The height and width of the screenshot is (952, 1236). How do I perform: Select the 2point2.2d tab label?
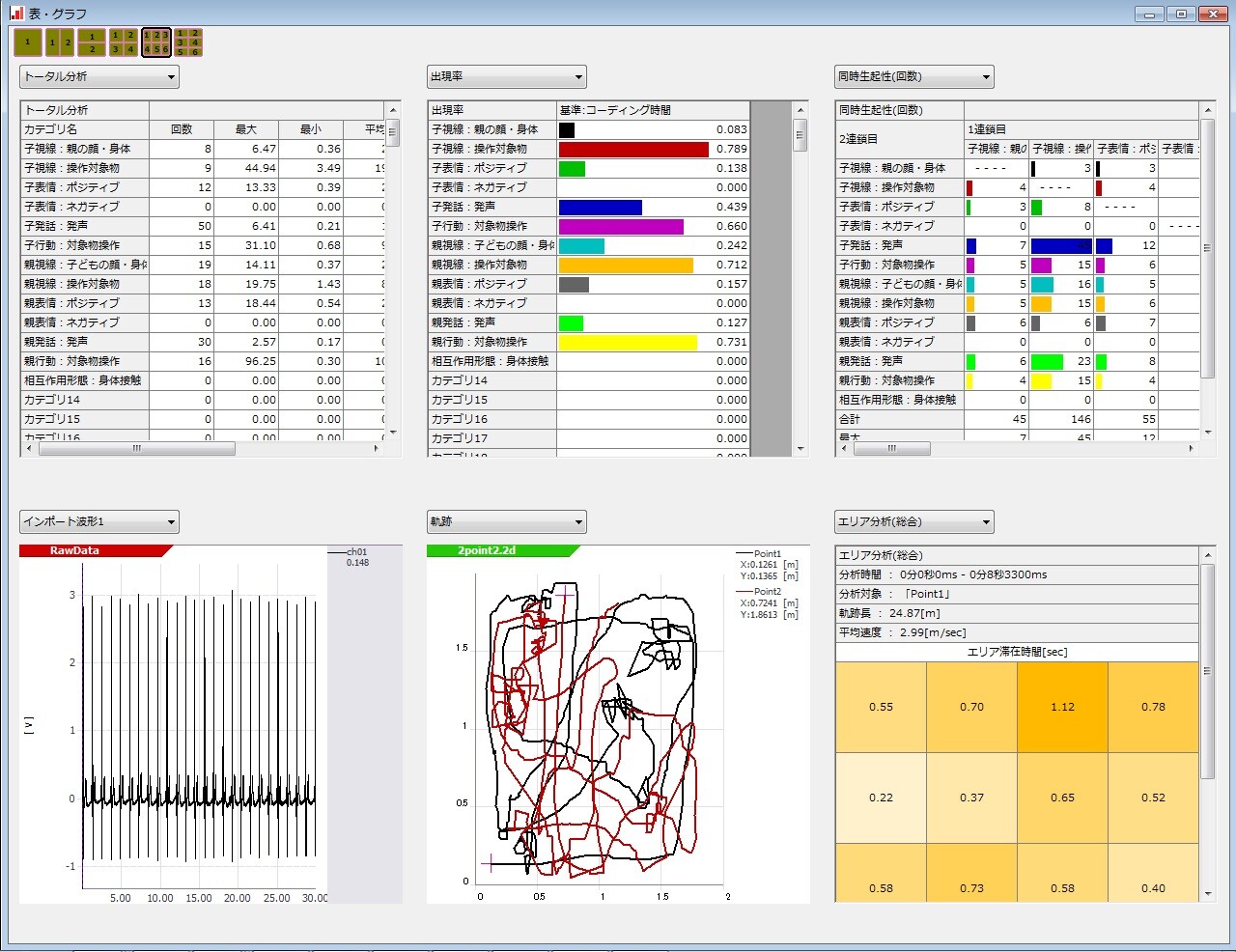tap(486, 551)
